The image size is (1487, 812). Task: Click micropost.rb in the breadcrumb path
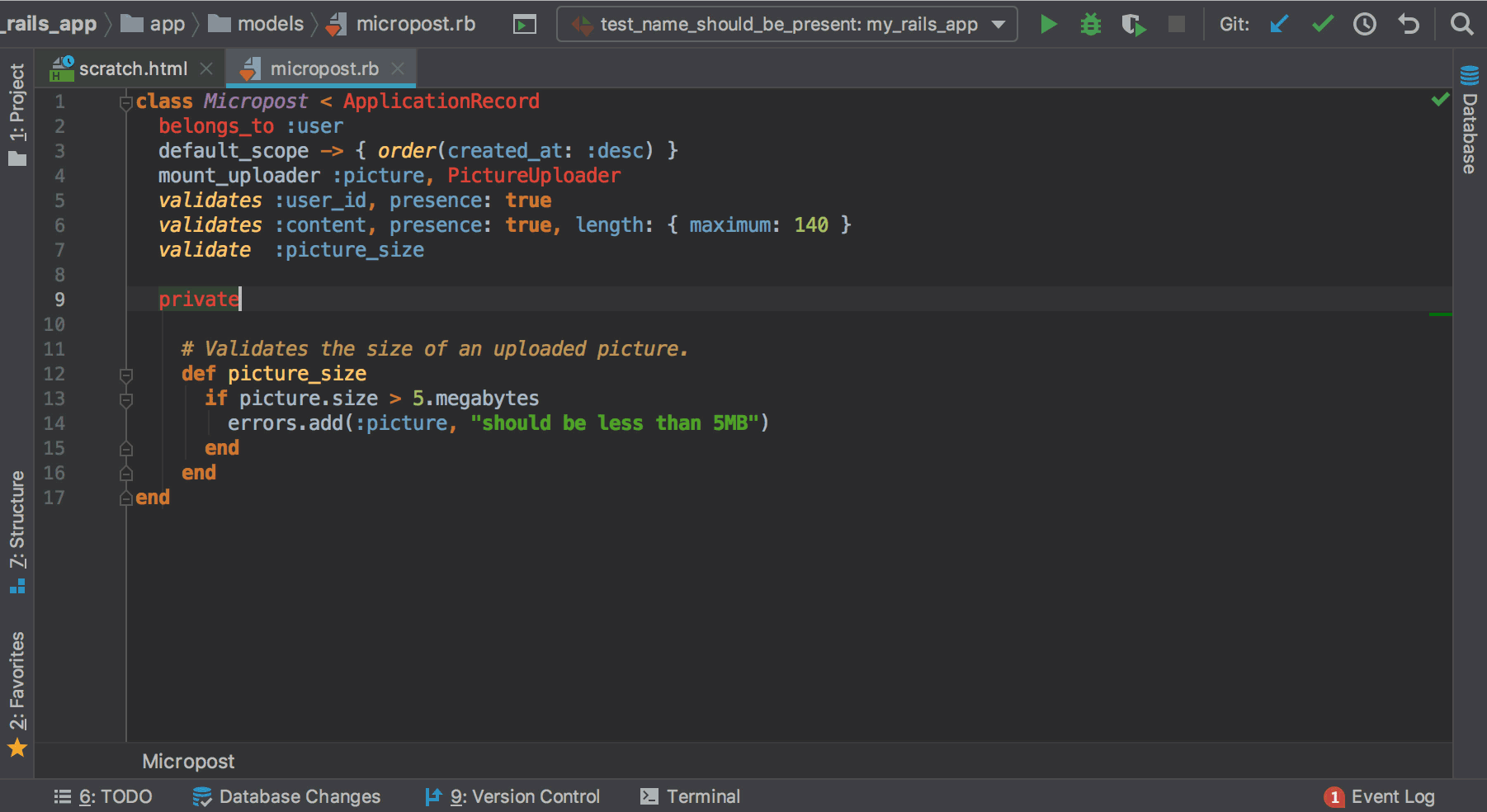[x=400, y=24]
